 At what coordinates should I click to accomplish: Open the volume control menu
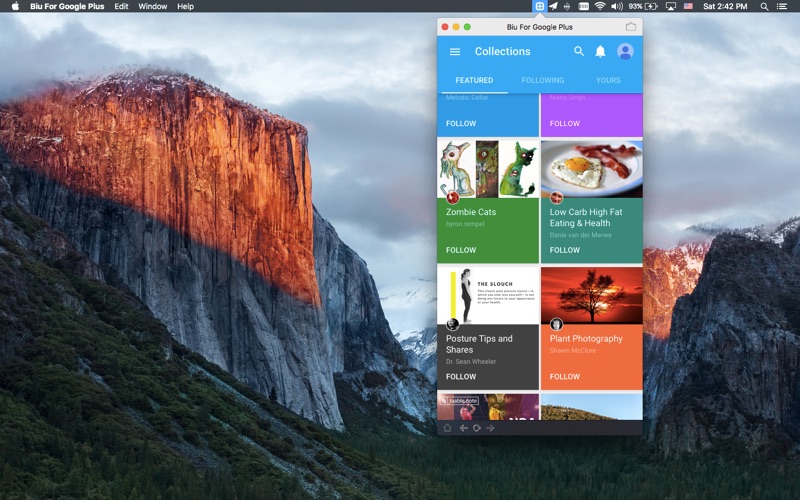click(x=617, y=6)
